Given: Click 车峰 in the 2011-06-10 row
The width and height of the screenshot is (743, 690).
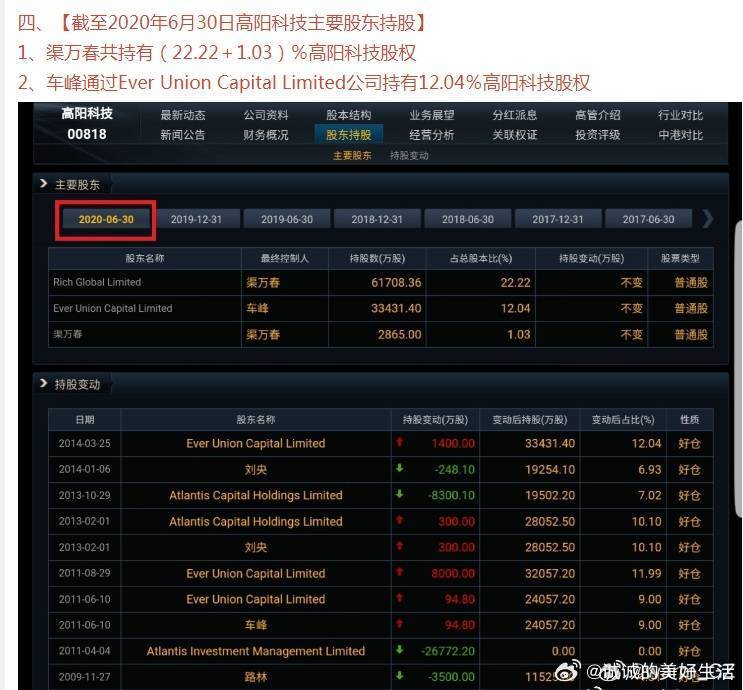Looking at the screenshot, I should point(256,625).
